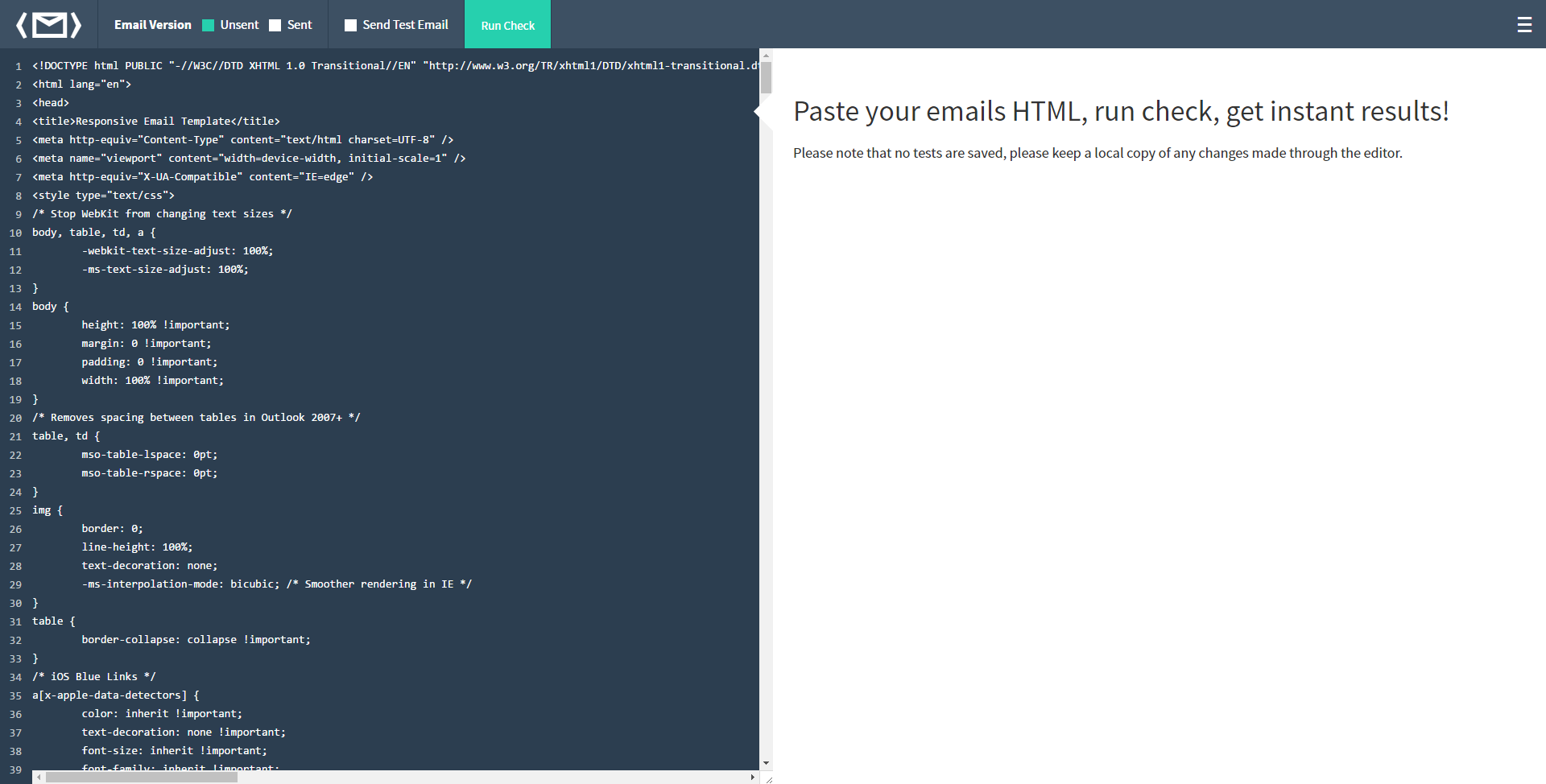
Task: Click the vertical scrollbar track
Action: tap(765, 402)
